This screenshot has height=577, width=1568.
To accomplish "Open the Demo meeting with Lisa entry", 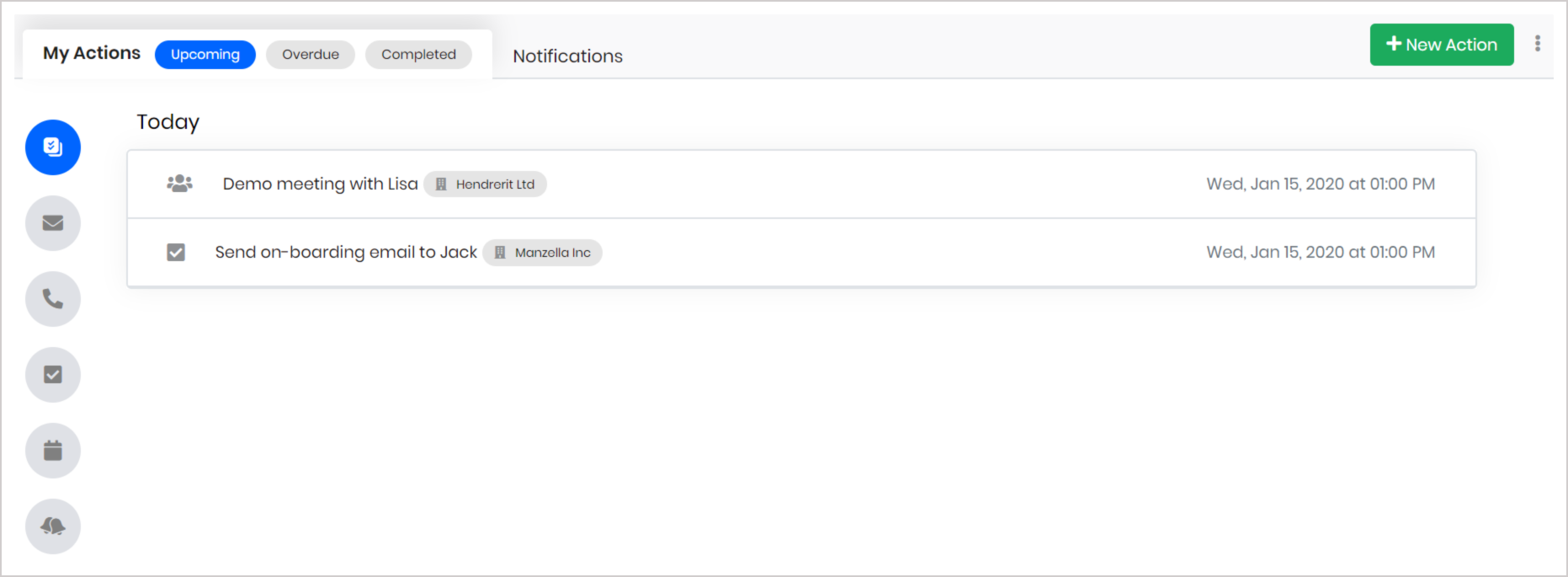I will click(320, 184).
